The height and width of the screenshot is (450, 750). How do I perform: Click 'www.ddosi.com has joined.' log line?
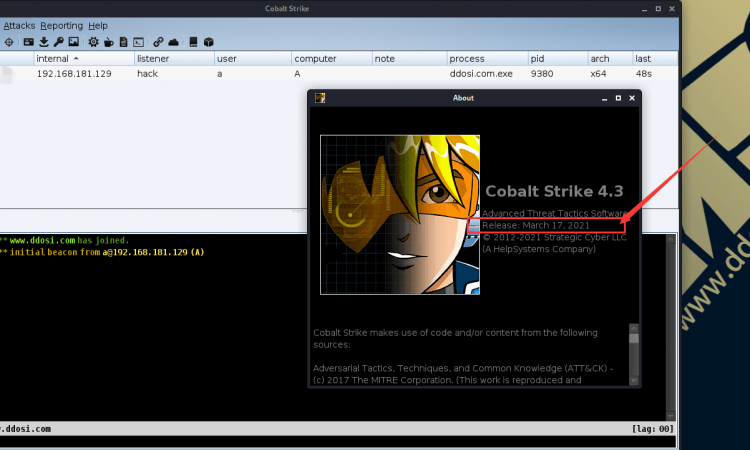(x=69, y=240)
